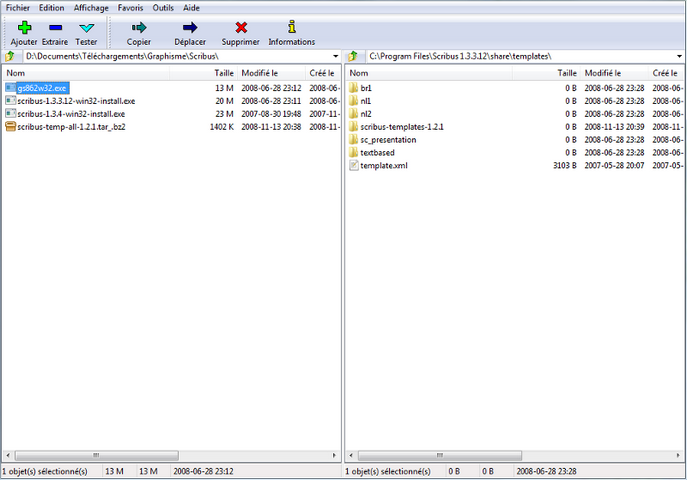Image resolution: width=687 pixels, height=480 pixels.
Task: Click left panel horizontal scrollbar
Action: 170,455
